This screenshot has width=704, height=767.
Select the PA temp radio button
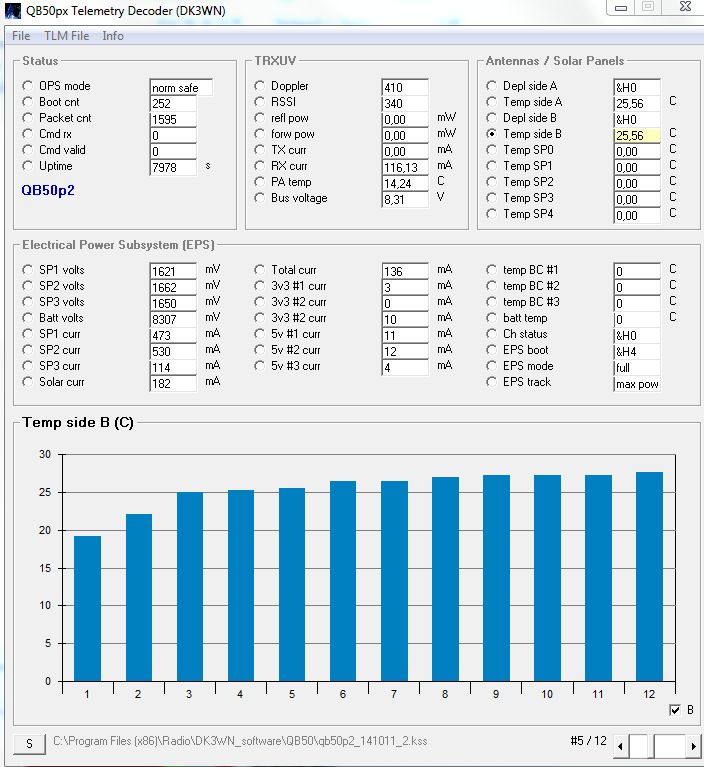(x=259, y=182)
